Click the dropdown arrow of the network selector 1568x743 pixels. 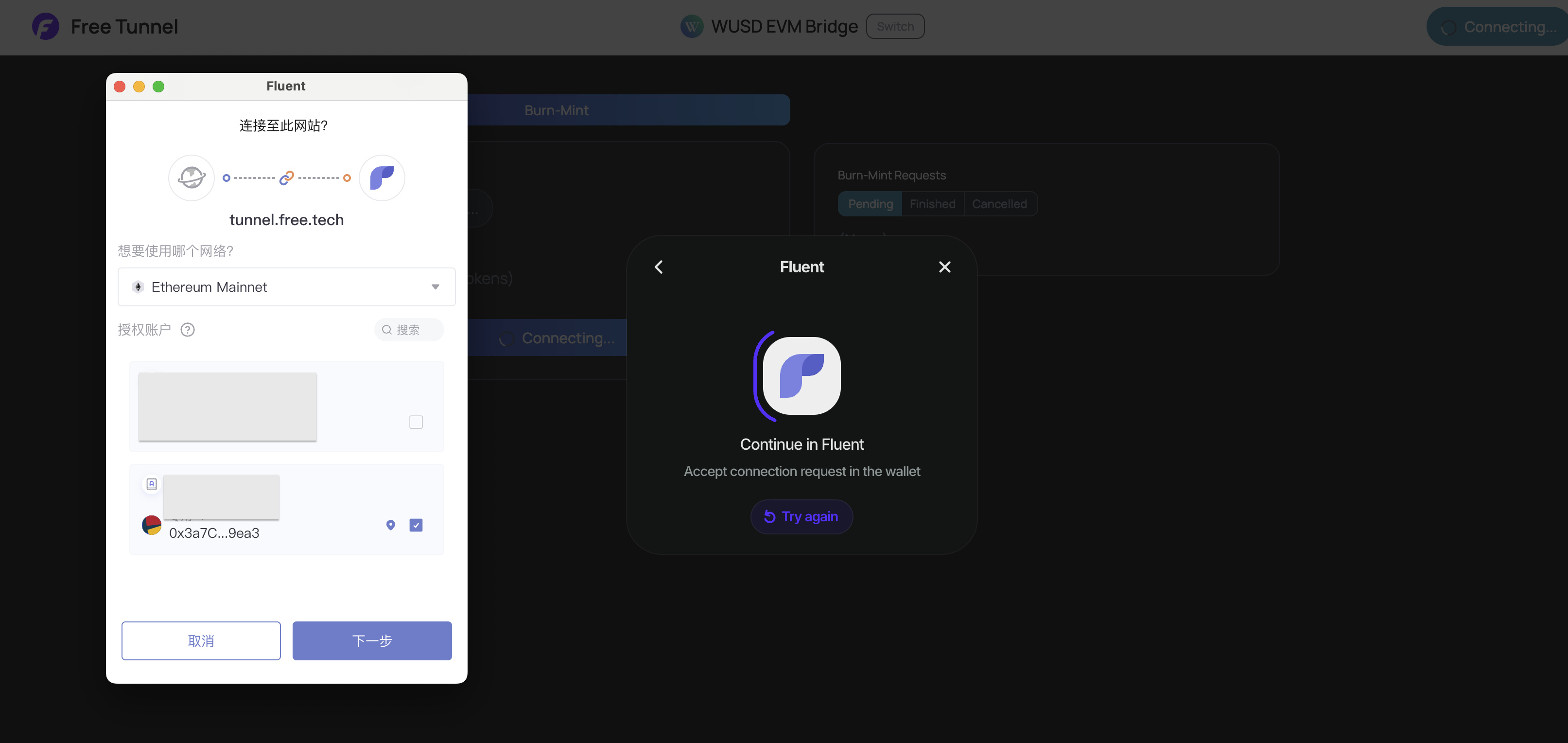(435, 287)
